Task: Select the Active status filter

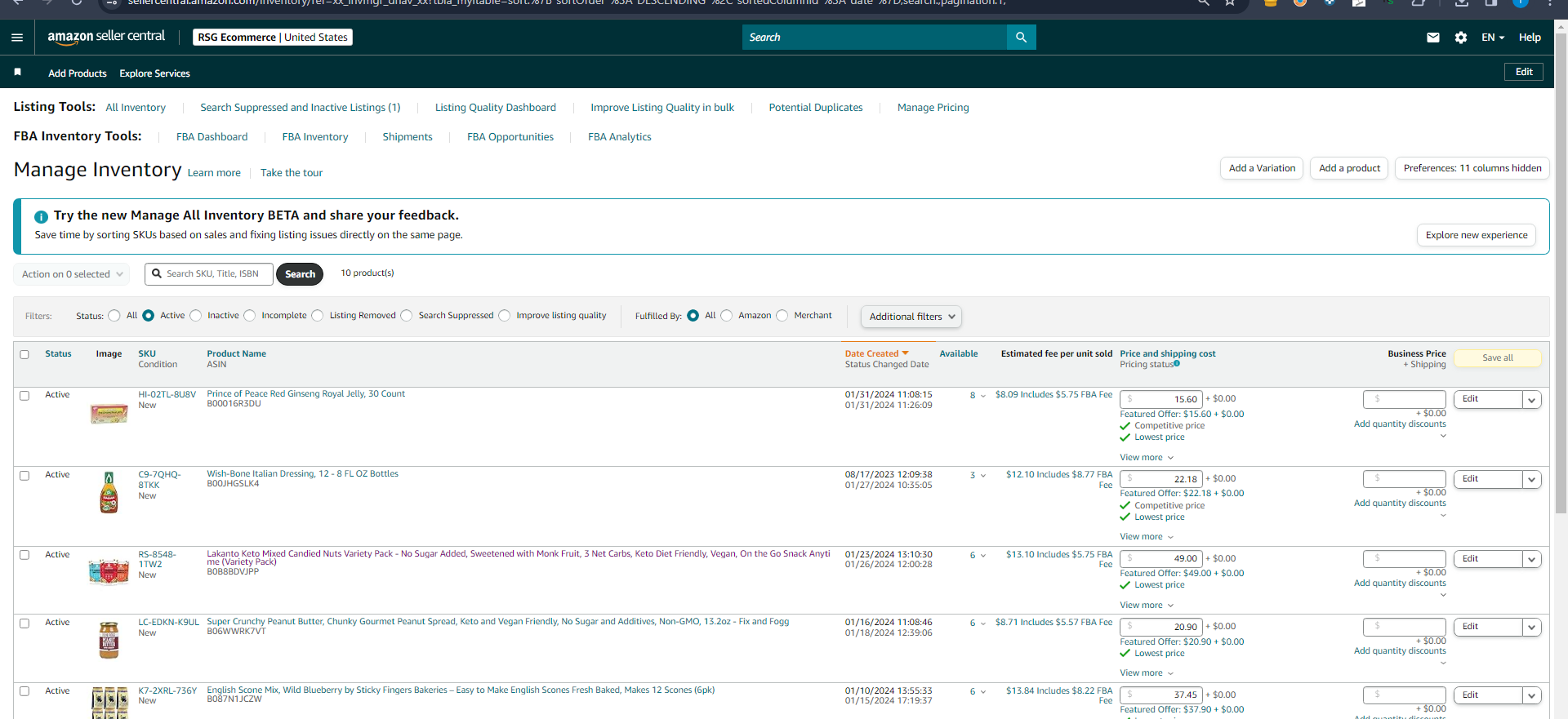Action: (148, 316)
